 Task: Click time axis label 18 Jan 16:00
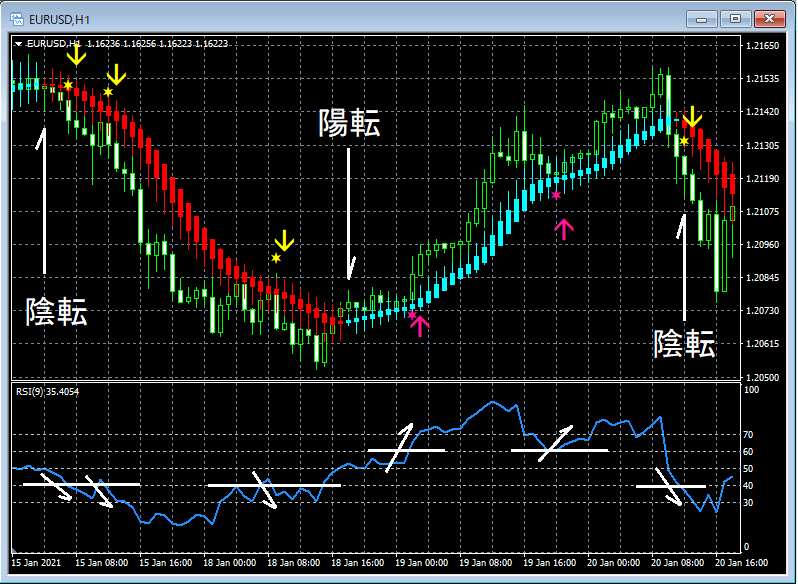point(358,563)
